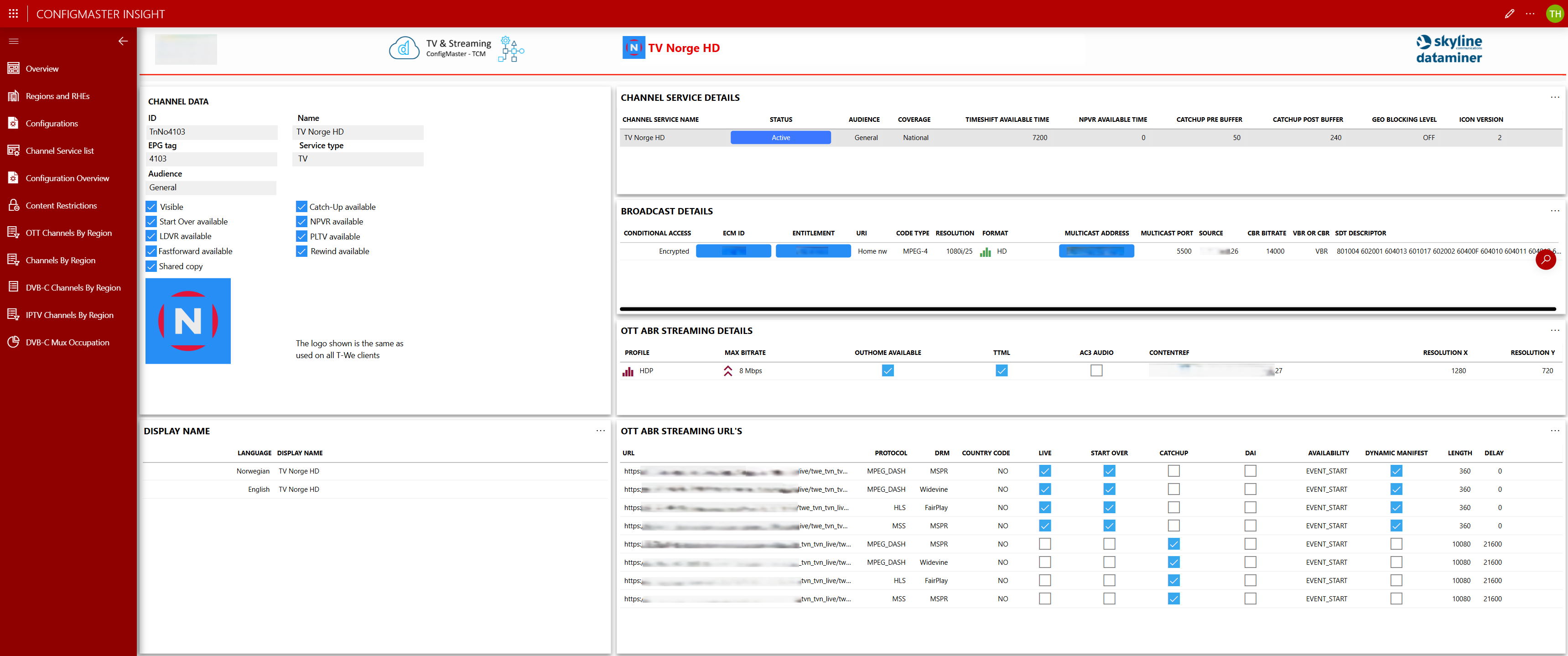Click the ConfigMaster workflow gear icon
This screenshot has height=656, width=1568.
[x=511, y=49]
